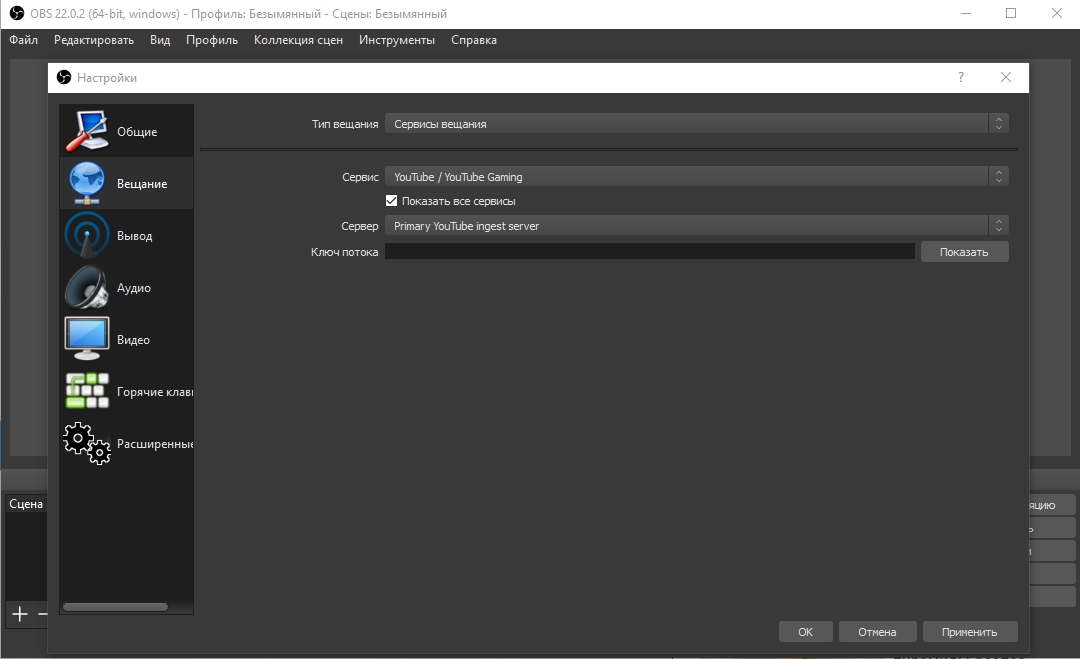Open the Расширенные gears icon

(87, 443)
